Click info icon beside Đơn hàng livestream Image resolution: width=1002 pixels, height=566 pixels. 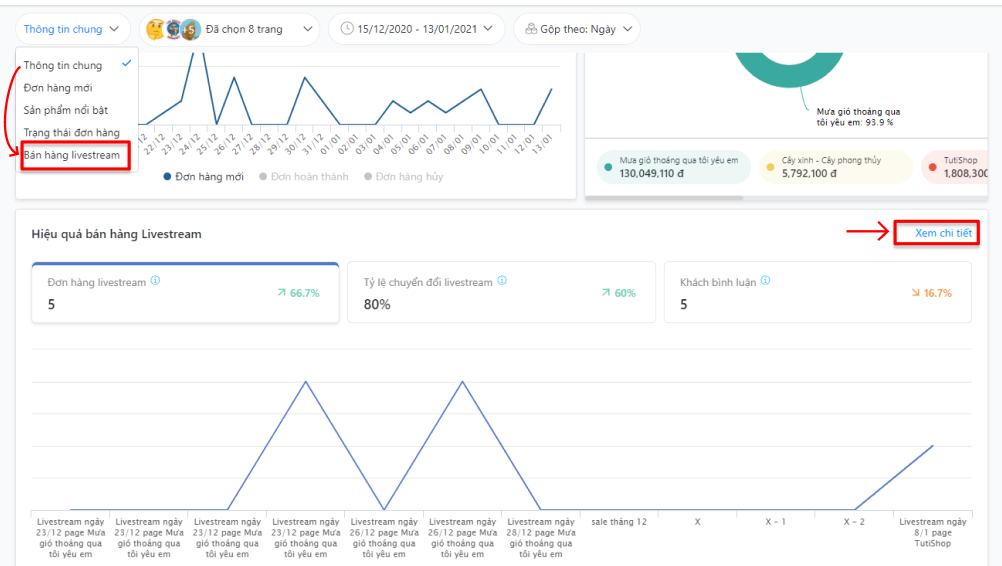tap(155, 281)
